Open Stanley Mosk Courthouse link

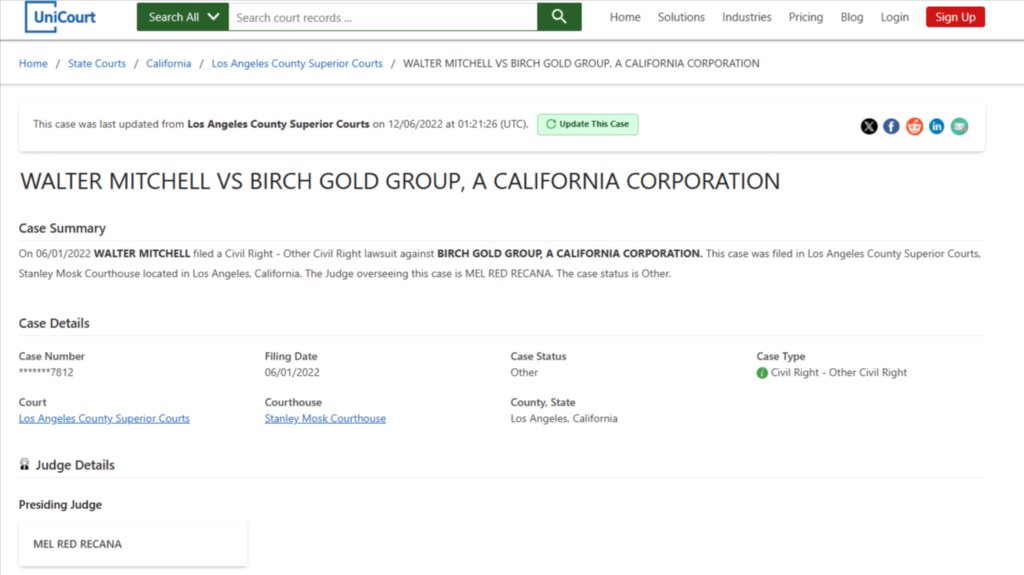tap(325, 418)
